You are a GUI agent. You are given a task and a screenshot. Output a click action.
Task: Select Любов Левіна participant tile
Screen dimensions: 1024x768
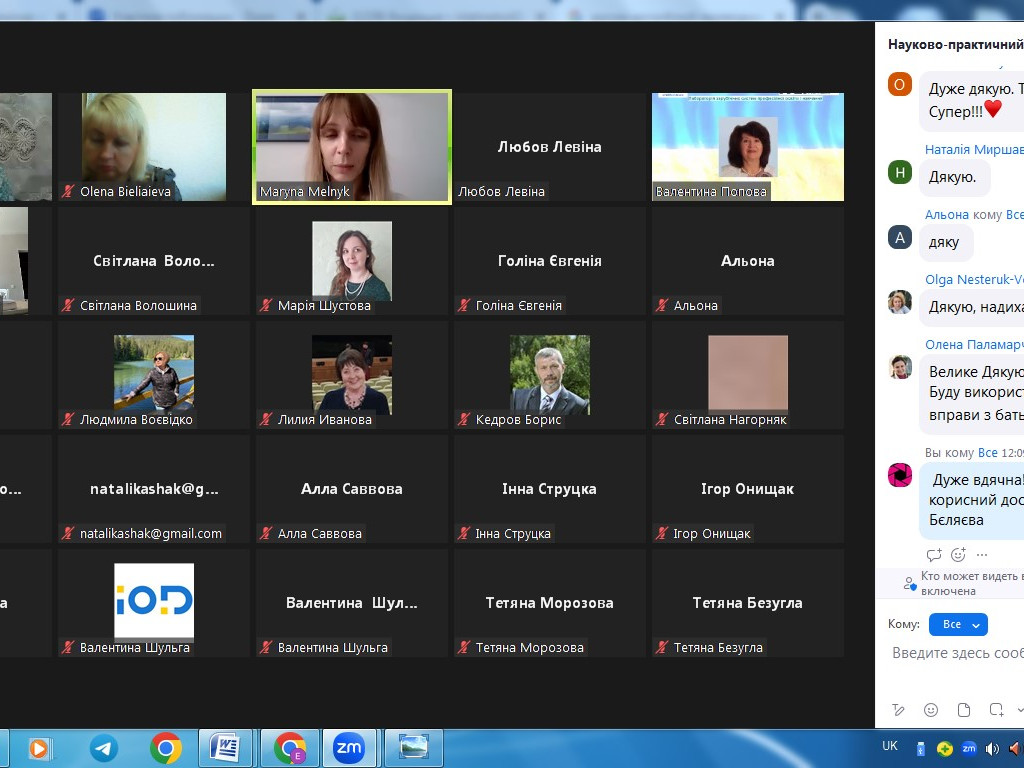click(549, 147)
